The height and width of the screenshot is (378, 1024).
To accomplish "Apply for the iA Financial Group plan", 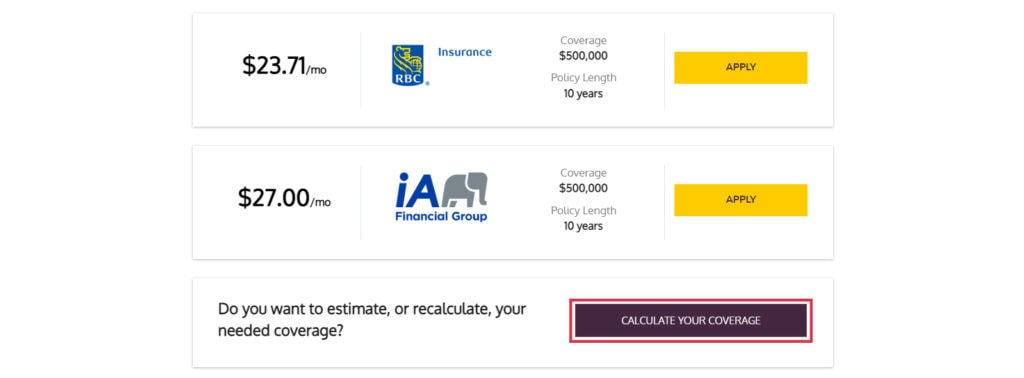I will 741,200.
